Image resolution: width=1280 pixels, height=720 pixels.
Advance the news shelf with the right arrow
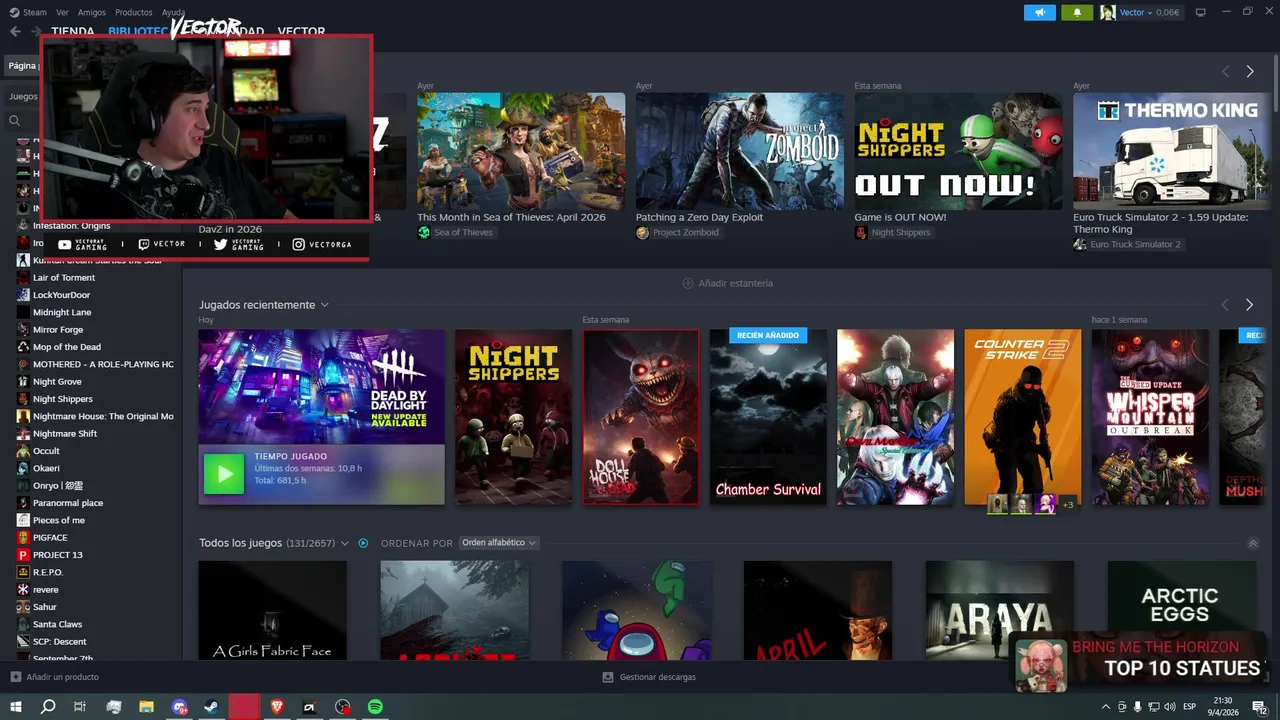(x=1250, y=72)
